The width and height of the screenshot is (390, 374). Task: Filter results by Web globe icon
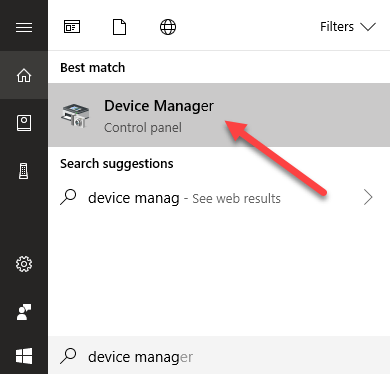[x=168, y=27]
